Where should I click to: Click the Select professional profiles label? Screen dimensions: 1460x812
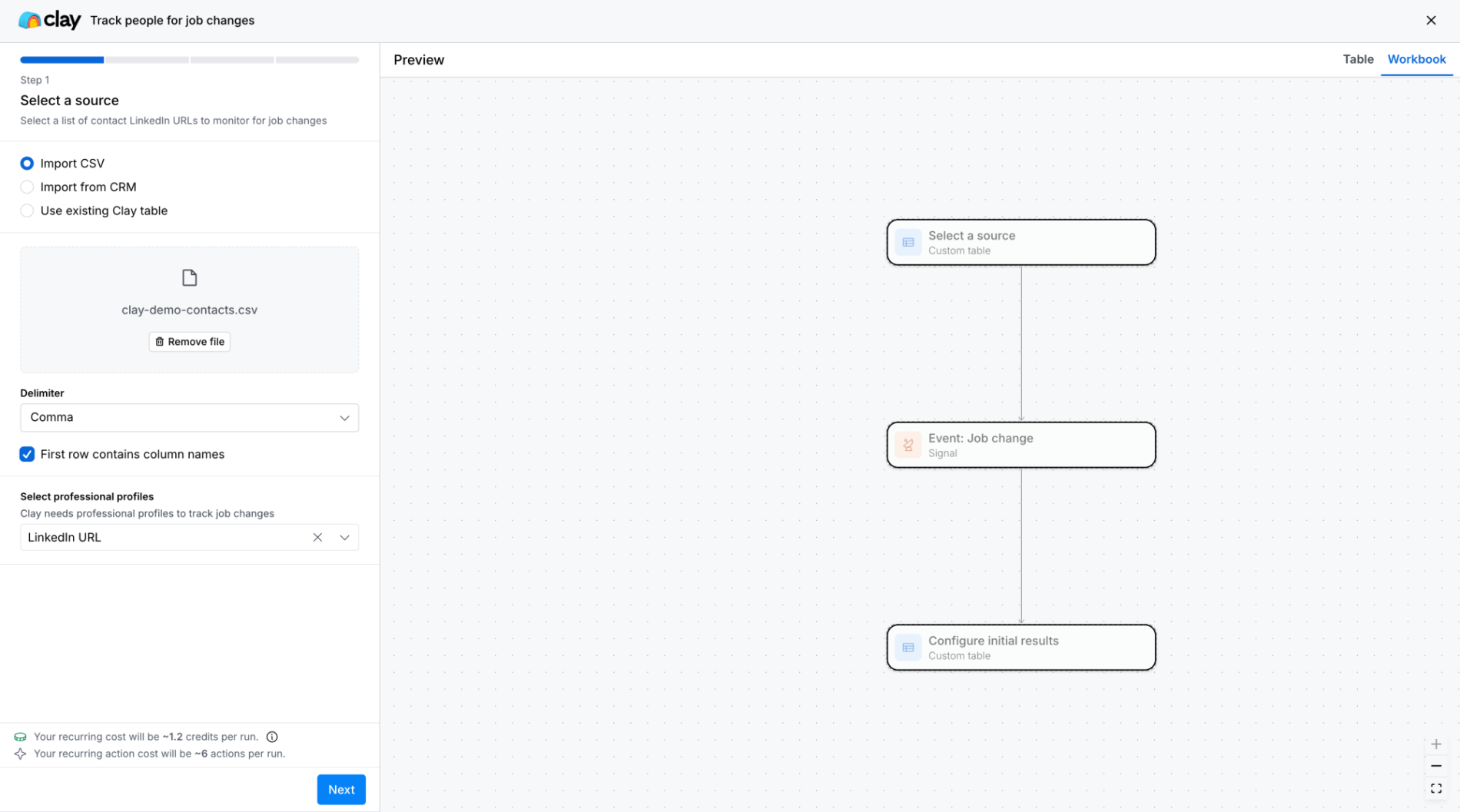(x=87, y=497)
